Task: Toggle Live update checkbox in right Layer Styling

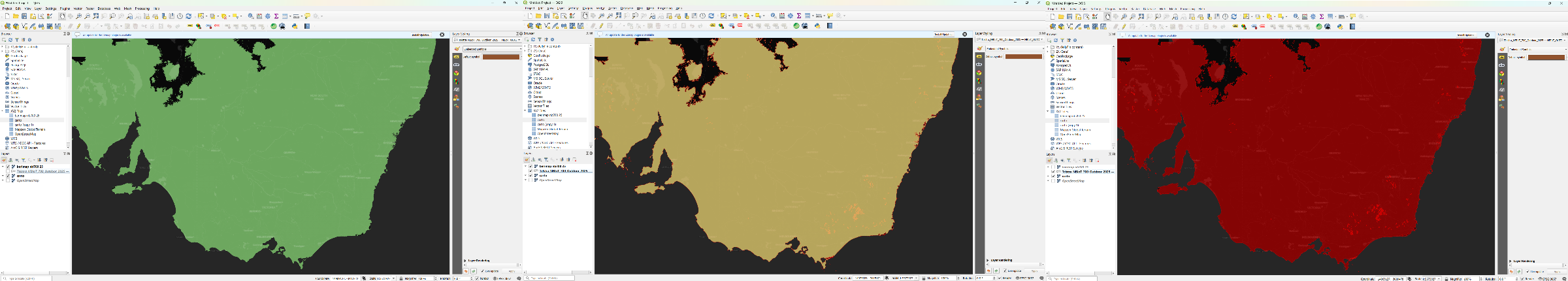Action: [x=1527, y=271]
